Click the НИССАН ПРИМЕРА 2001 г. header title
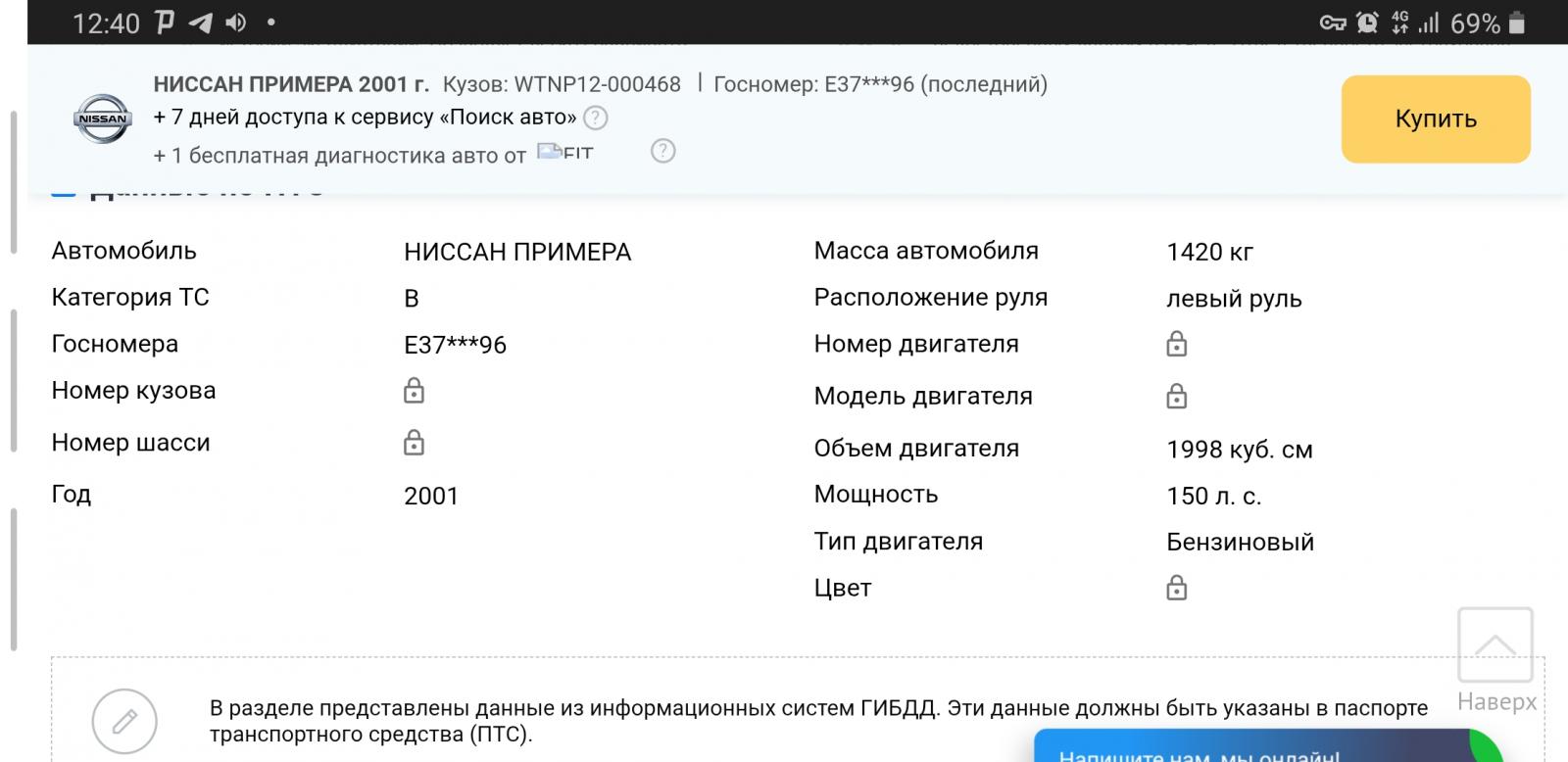Viewport: 1568px width, 762px height. [x=291, y=84]
